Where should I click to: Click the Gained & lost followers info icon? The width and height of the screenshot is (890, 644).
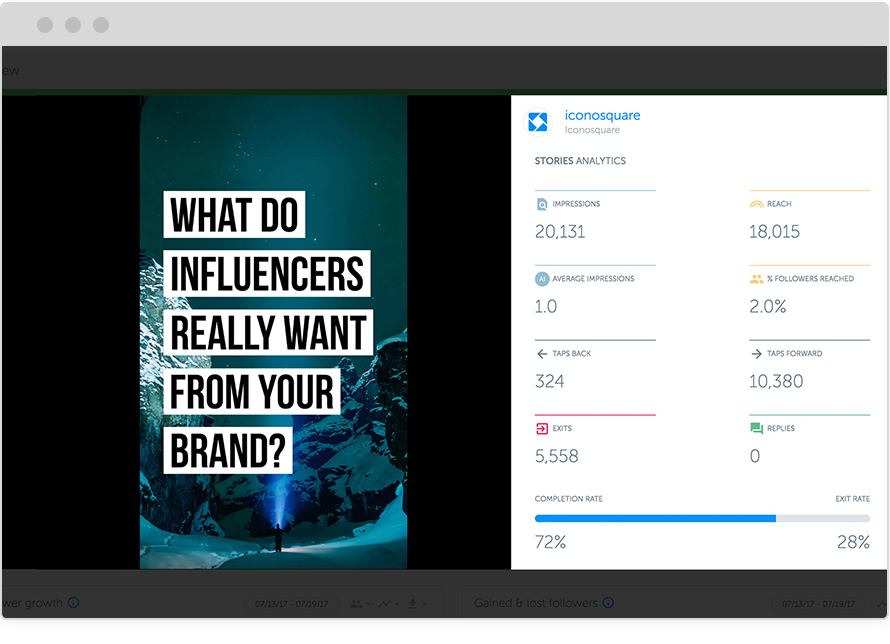pyautogui.click(x=608, y=603)
